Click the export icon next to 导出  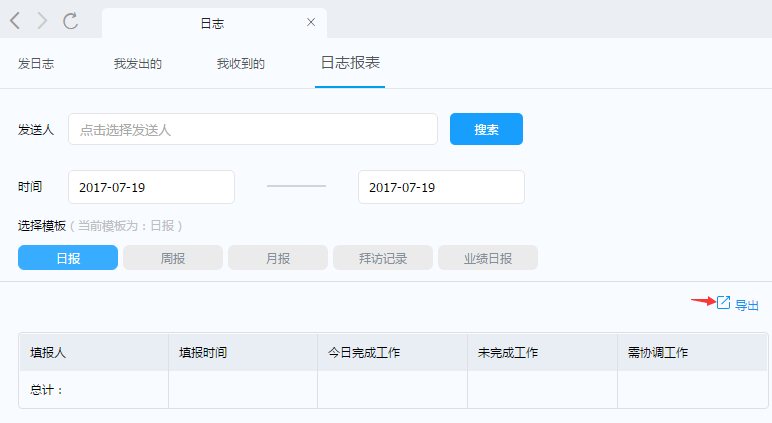[723, 302]
